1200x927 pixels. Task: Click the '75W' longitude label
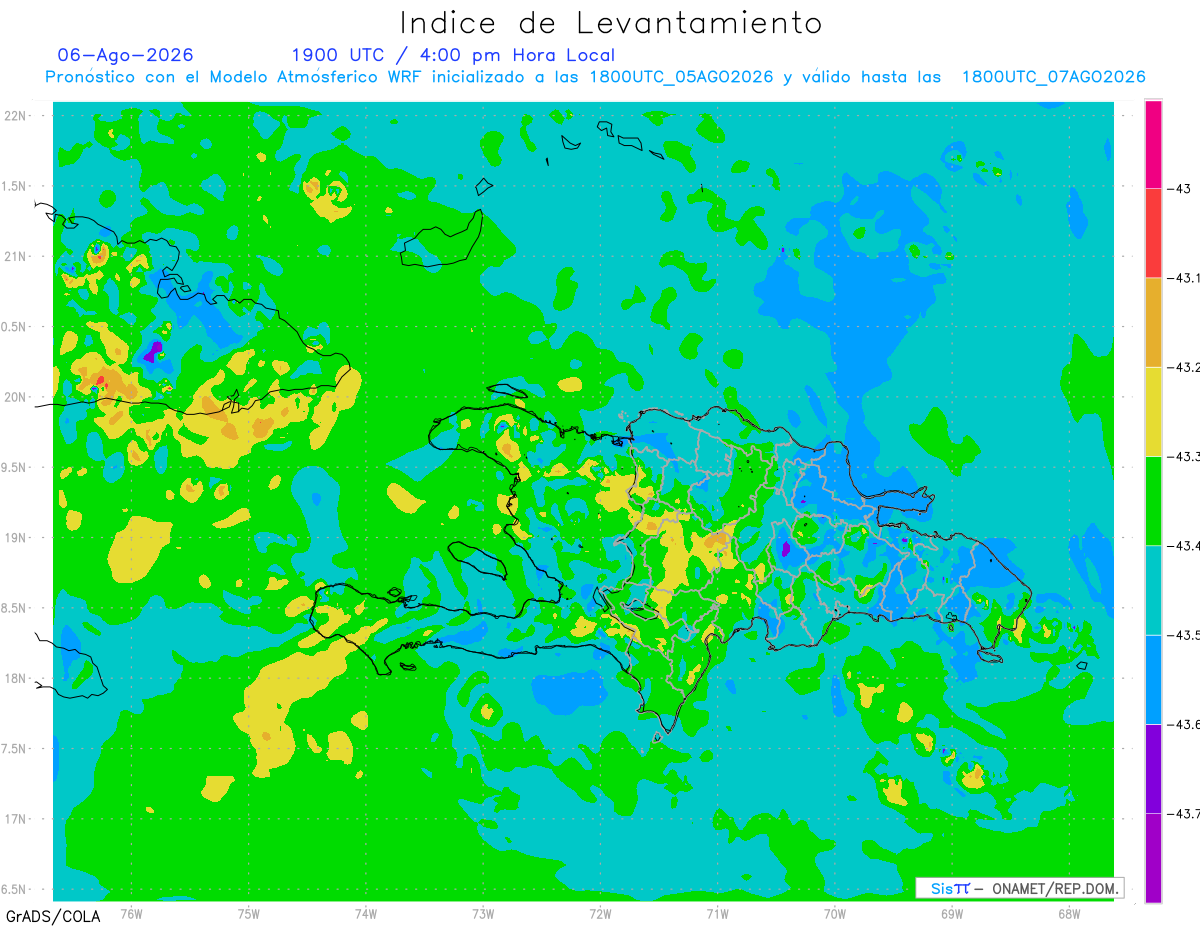point(249,913)
